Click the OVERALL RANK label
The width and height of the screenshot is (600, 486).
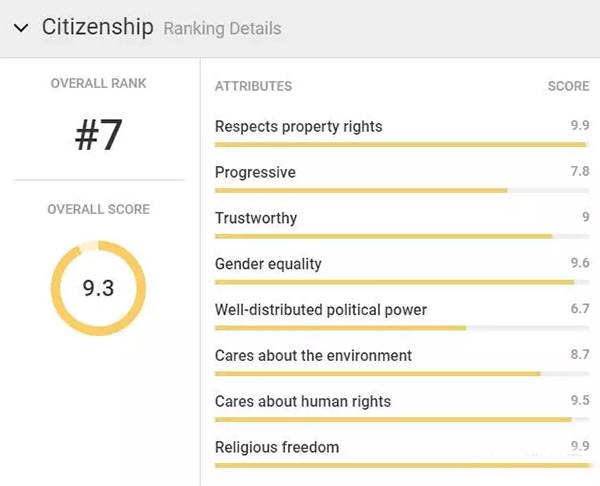[x=98, y=84]
